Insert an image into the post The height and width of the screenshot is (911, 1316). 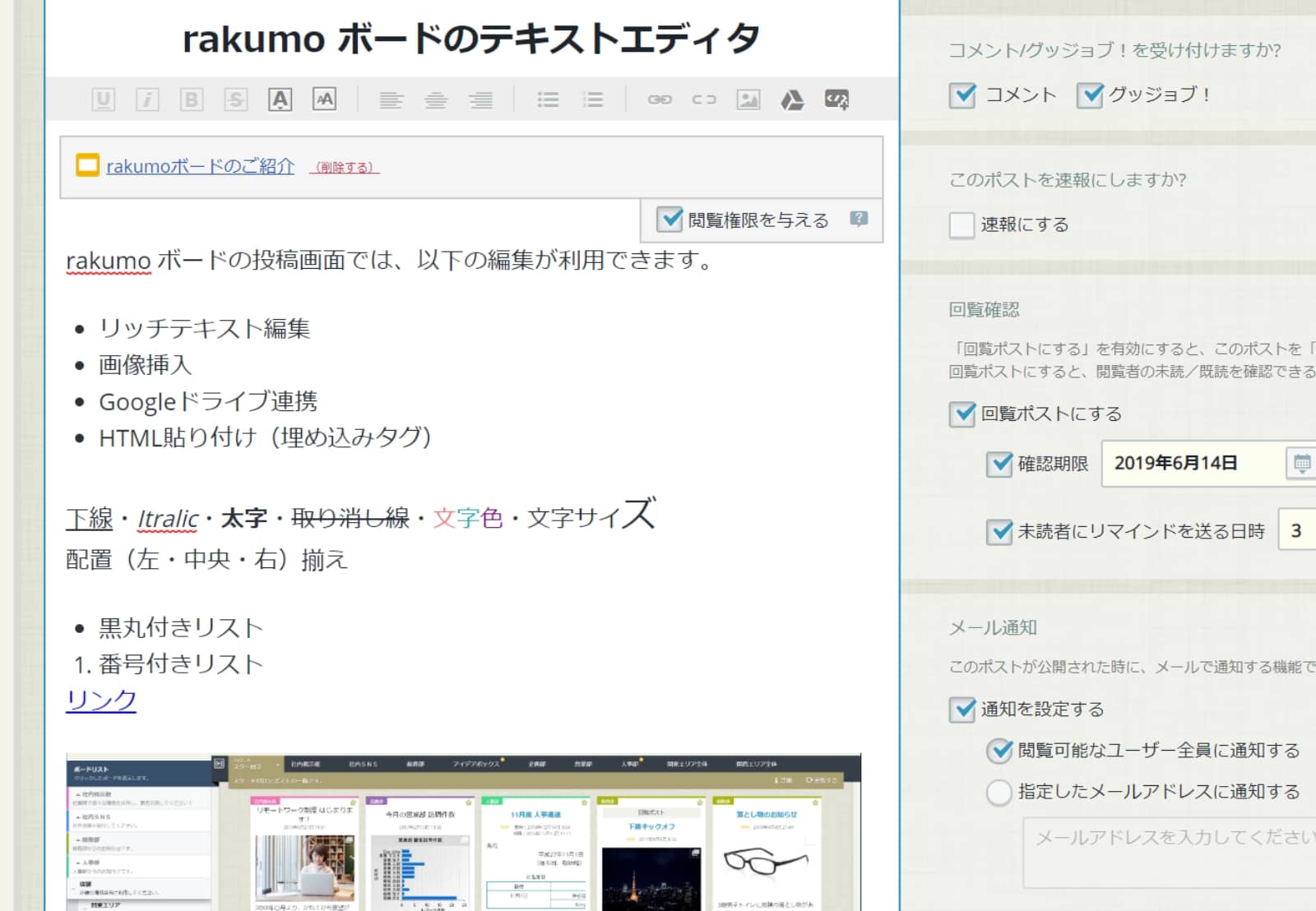[748, 99]
